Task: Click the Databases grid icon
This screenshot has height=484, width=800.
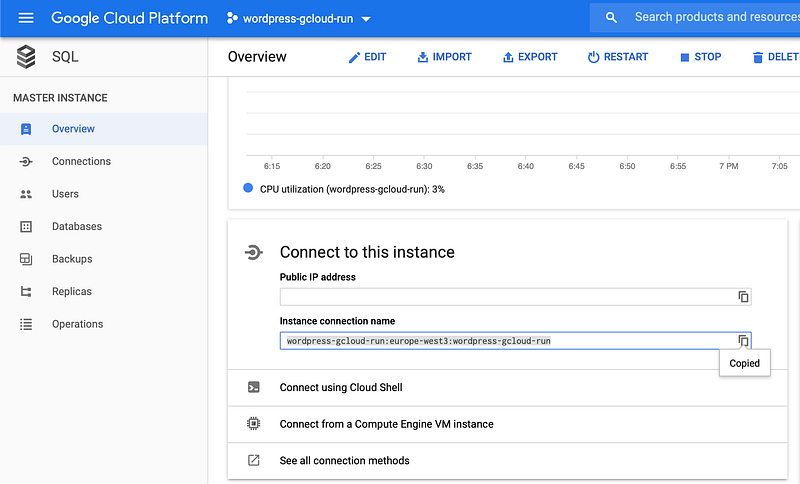Action: click(x=26, y=227)
